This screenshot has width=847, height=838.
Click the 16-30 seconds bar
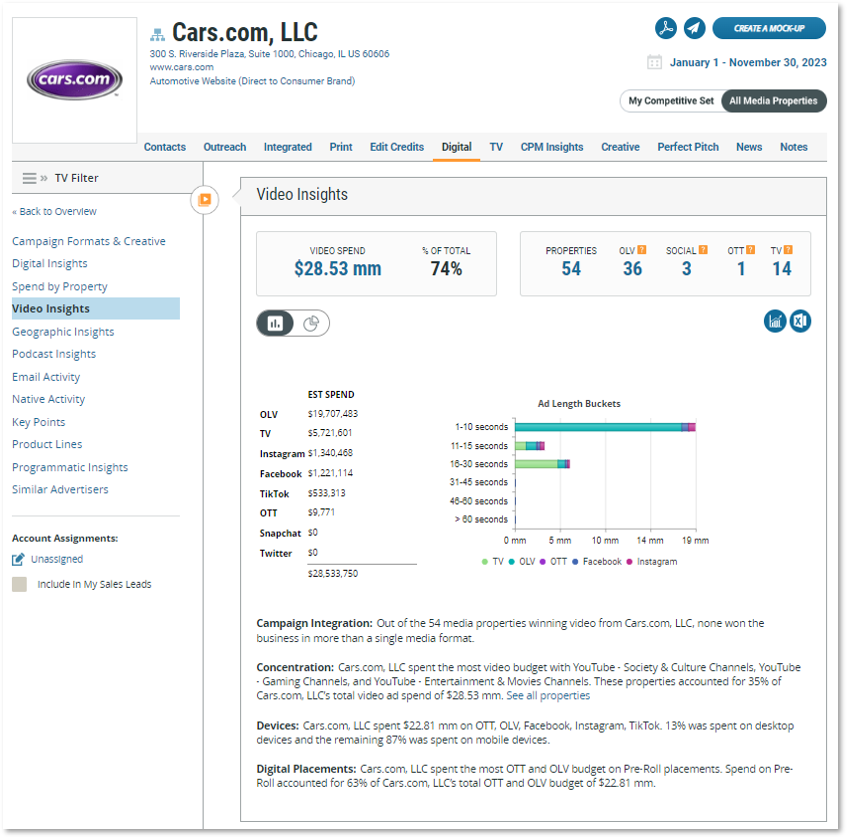pos(542,464)
